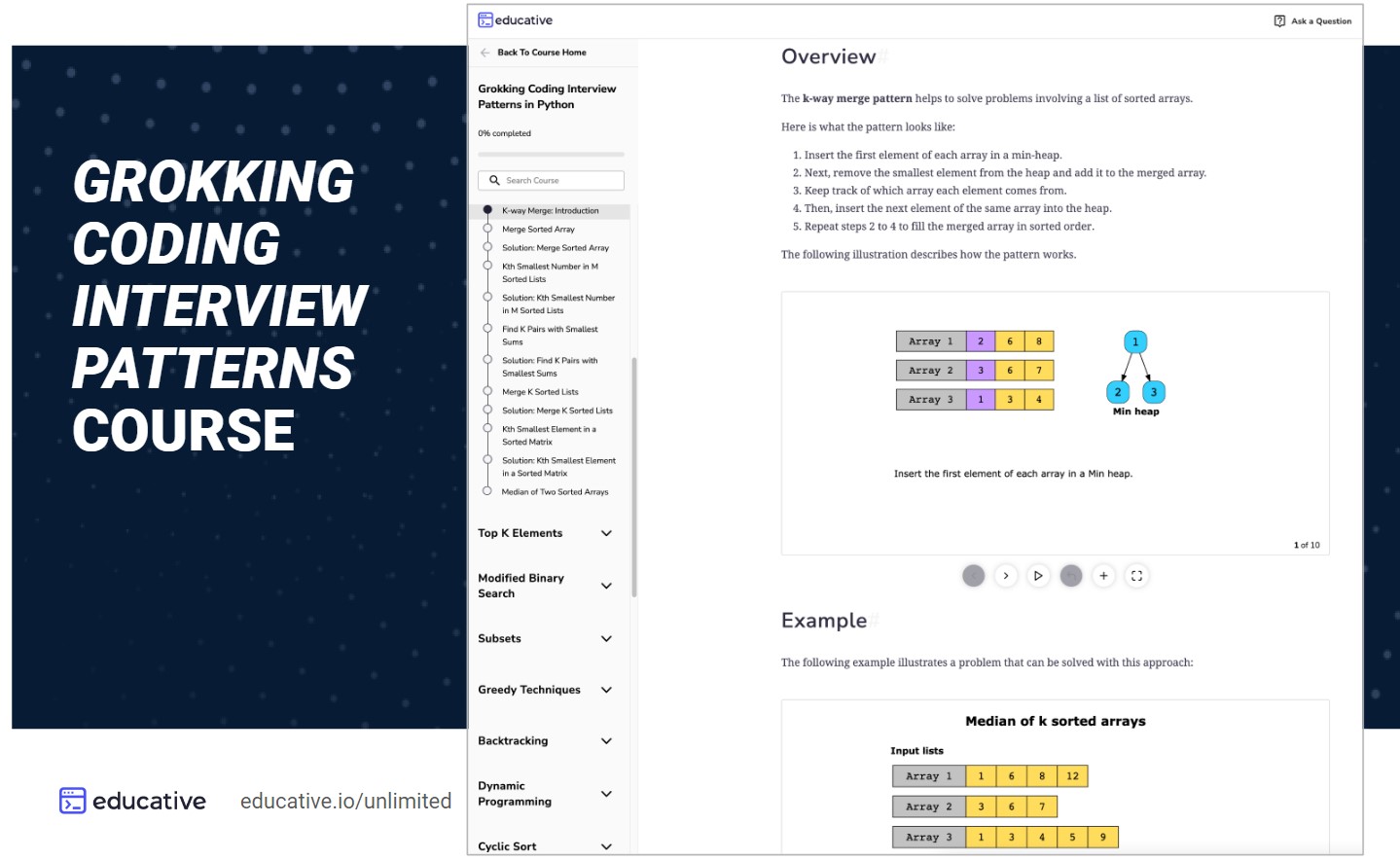Click the purple cell 2 in Array 1
This screenshot has width=1400, height=860.
pos(981,341)
